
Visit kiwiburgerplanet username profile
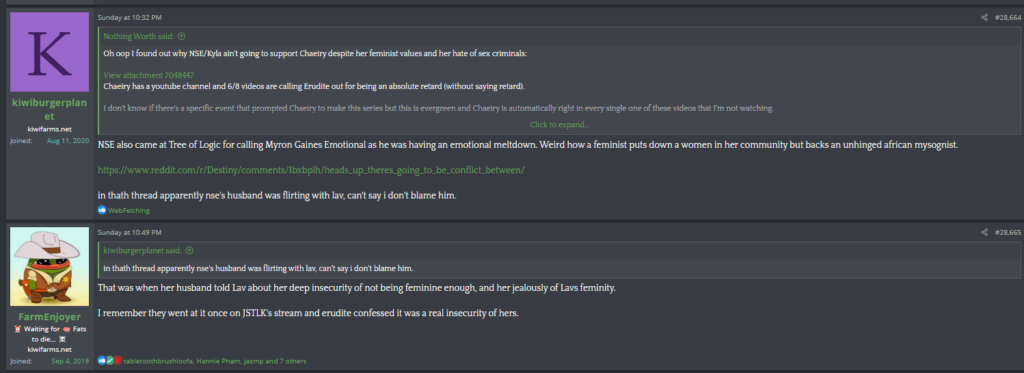click(x=50, y=108)
